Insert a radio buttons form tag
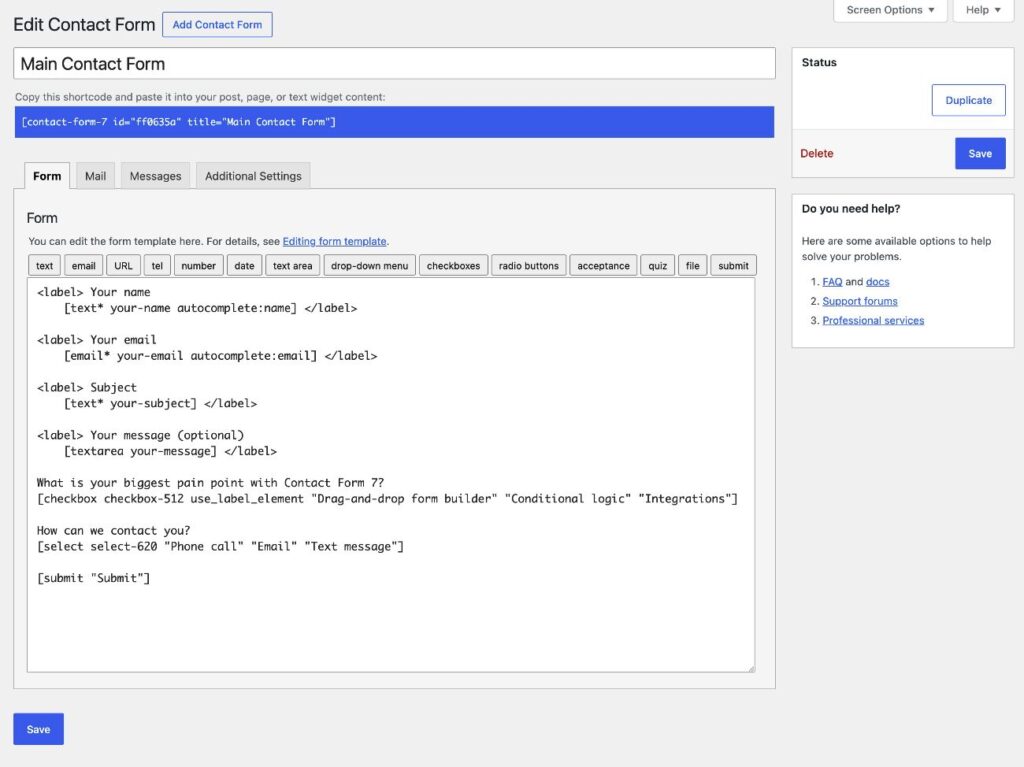Screen dimensions: 1024x767 [x=529, y=266]
